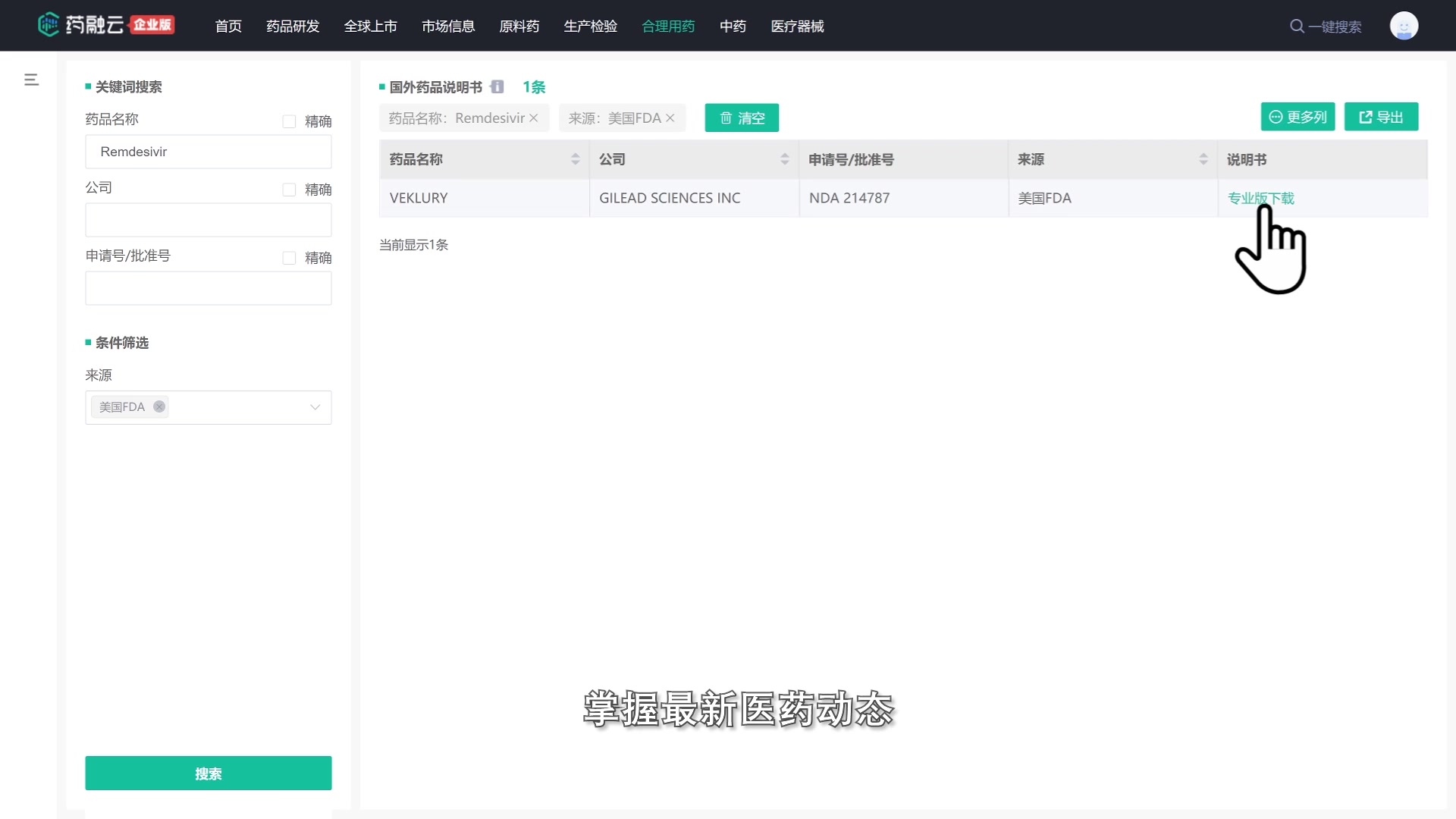Image resolution: width=1456 pixels, height=819 pixels.
Task: Enable exact match for 公司
Action: coord(289,190)
